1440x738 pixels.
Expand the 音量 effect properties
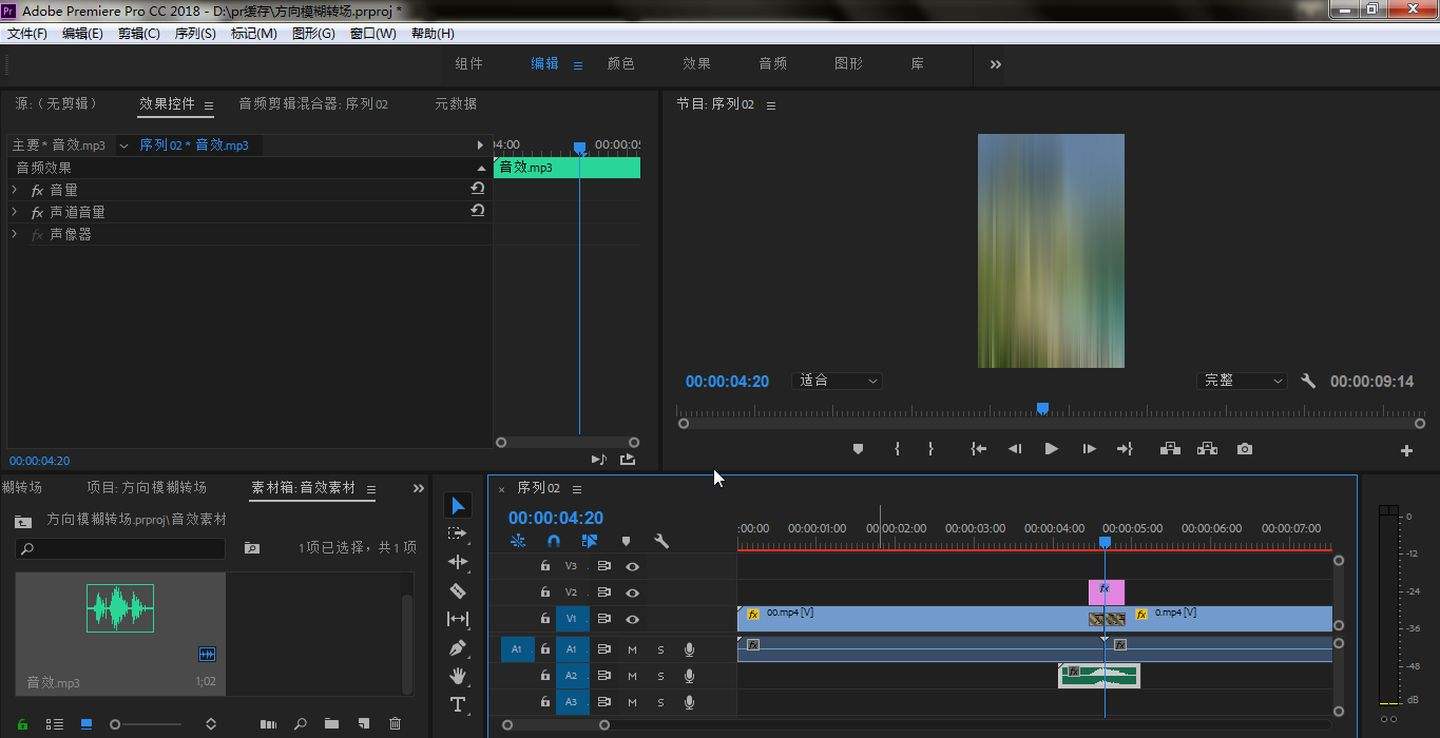14,189
